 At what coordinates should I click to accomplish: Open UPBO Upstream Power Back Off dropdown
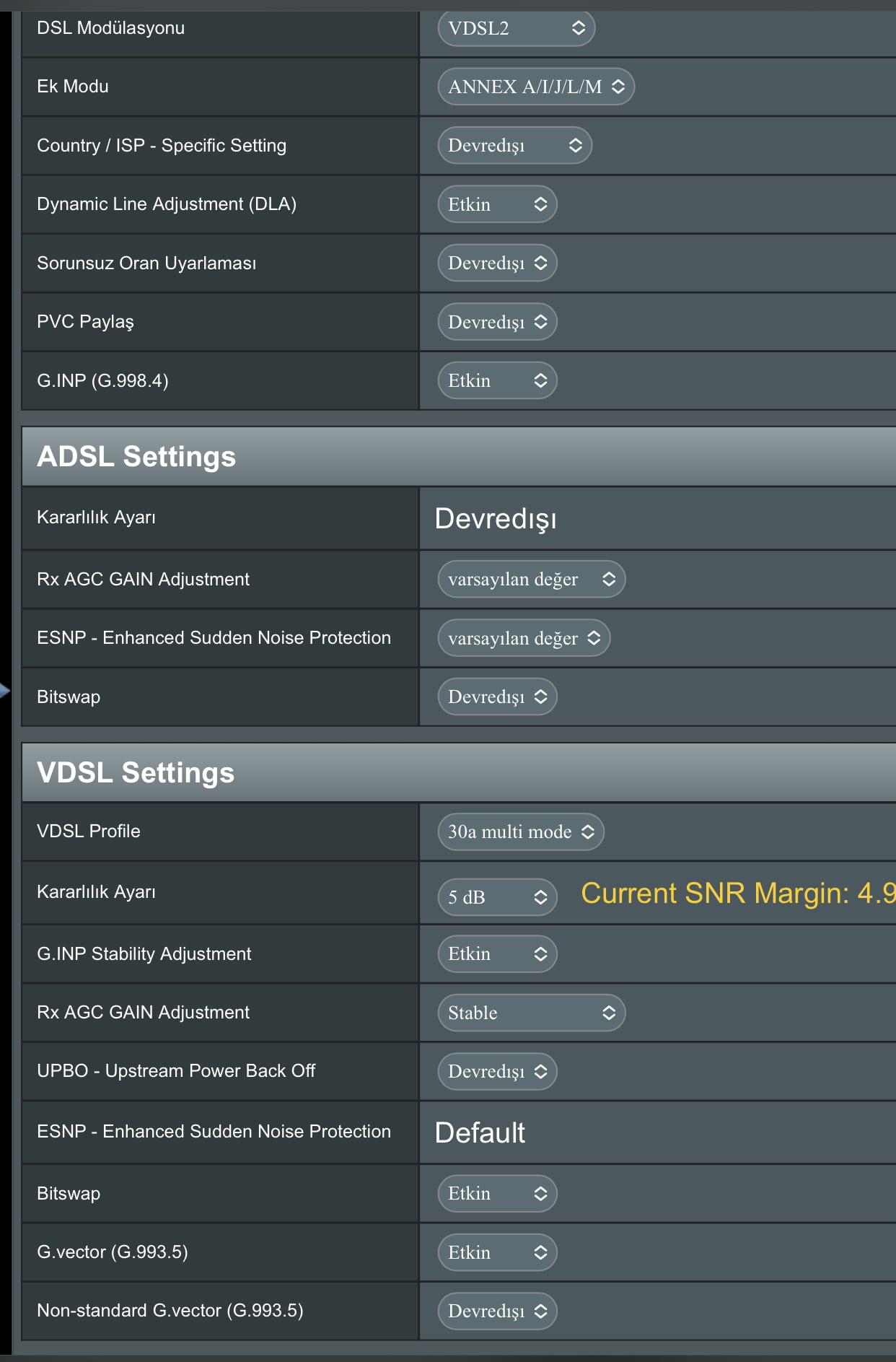[497, 1071]
